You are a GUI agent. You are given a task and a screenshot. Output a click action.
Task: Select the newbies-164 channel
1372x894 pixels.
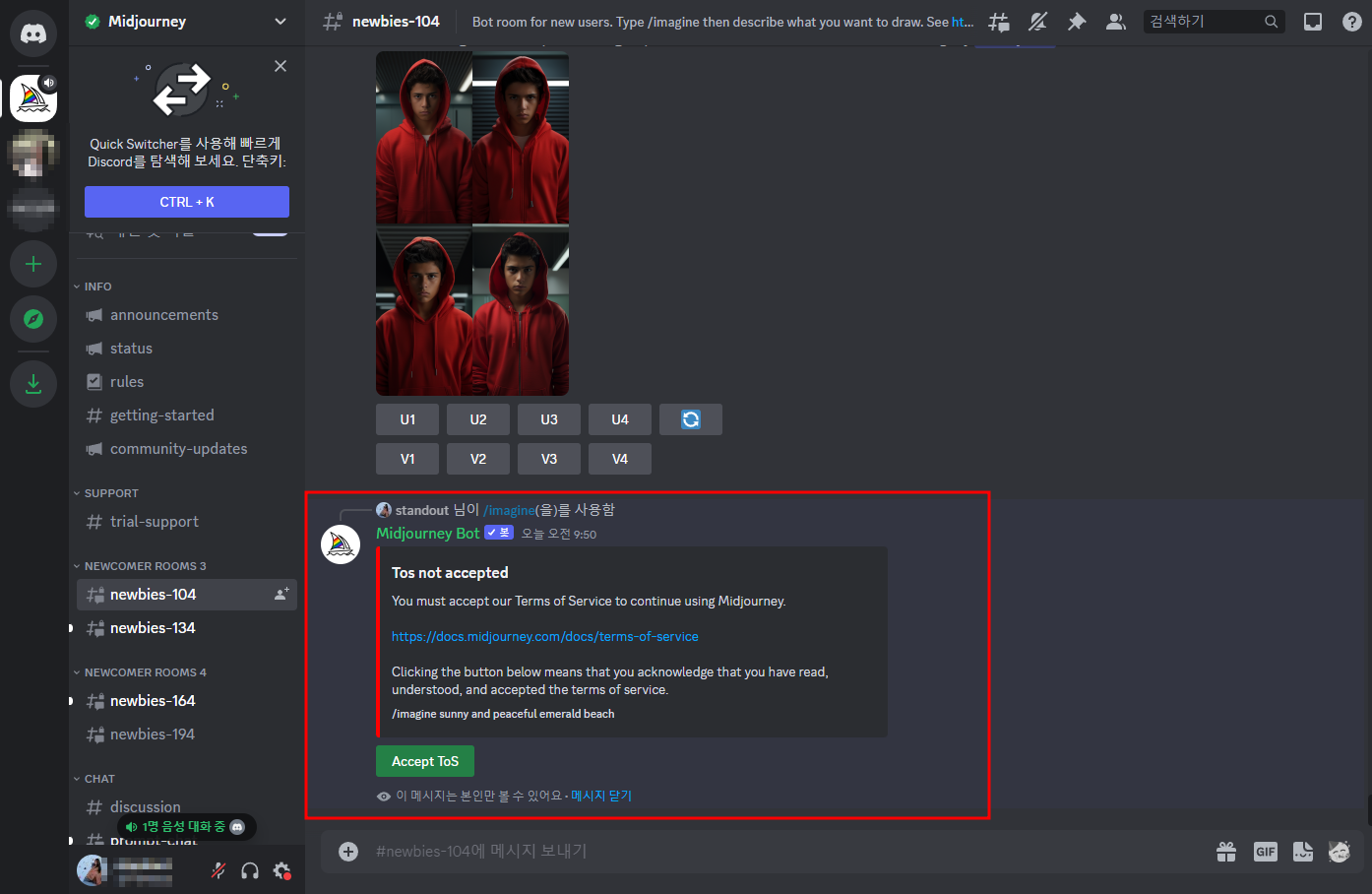[x=187, y=701]
